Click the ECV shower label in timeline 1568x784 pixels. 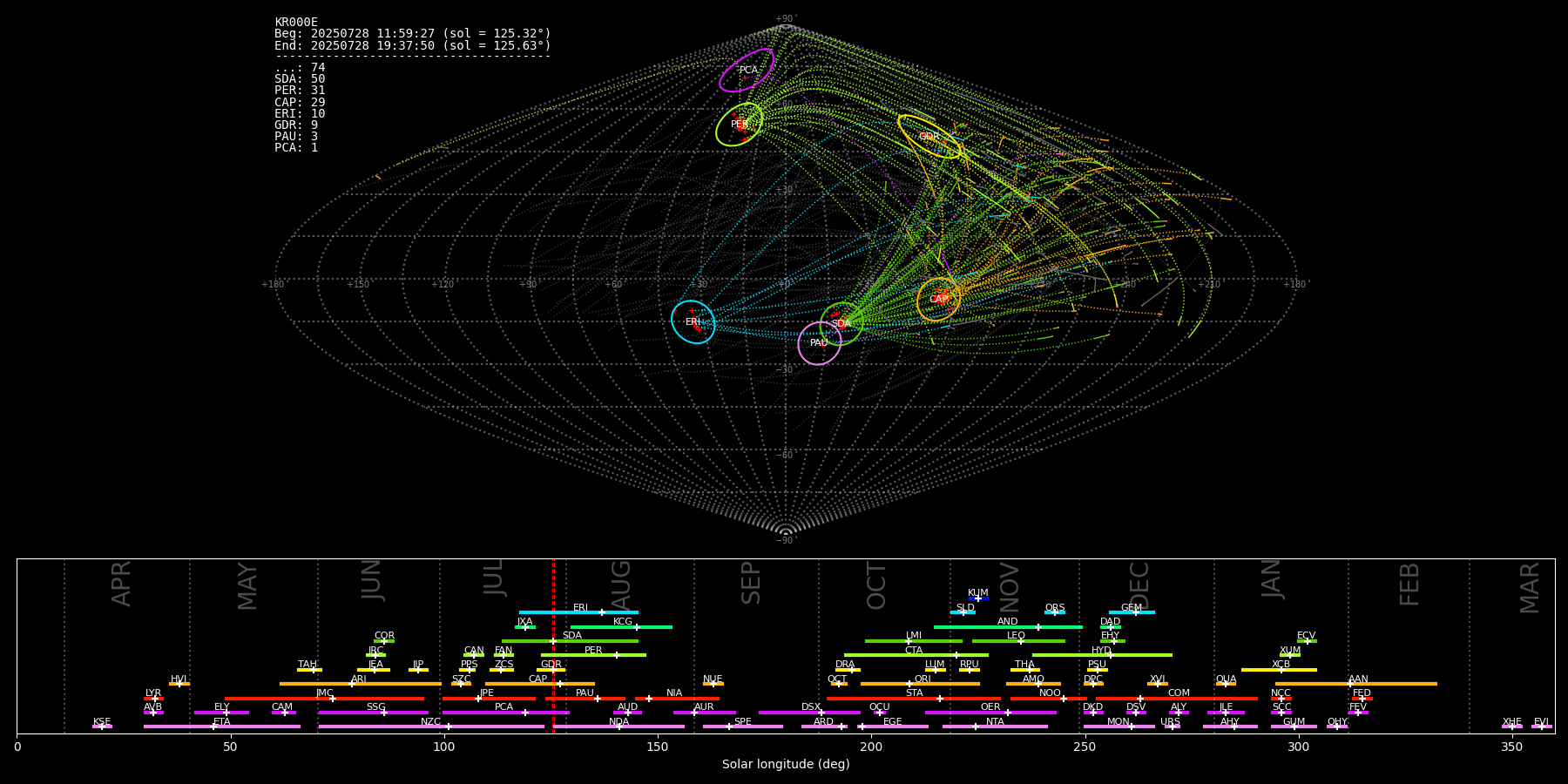click(x=1306, y=636)
